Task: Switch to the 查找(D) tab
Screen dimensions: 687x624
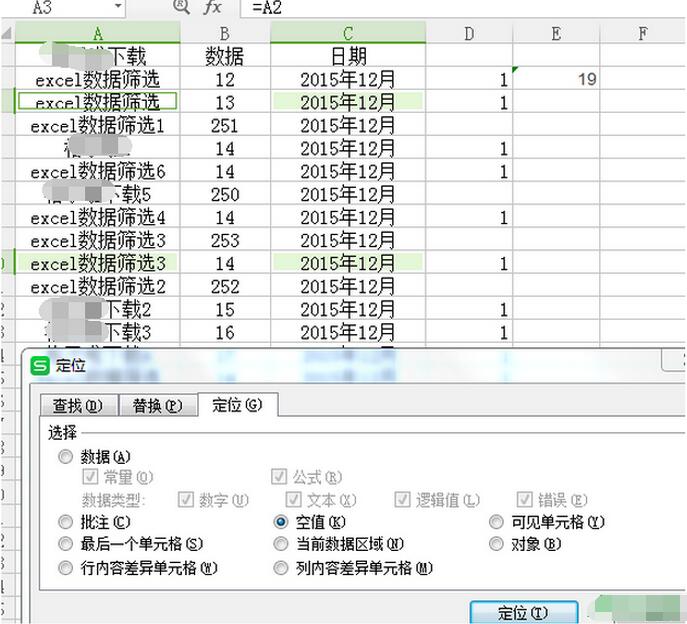Action: (x=78, y=405)
